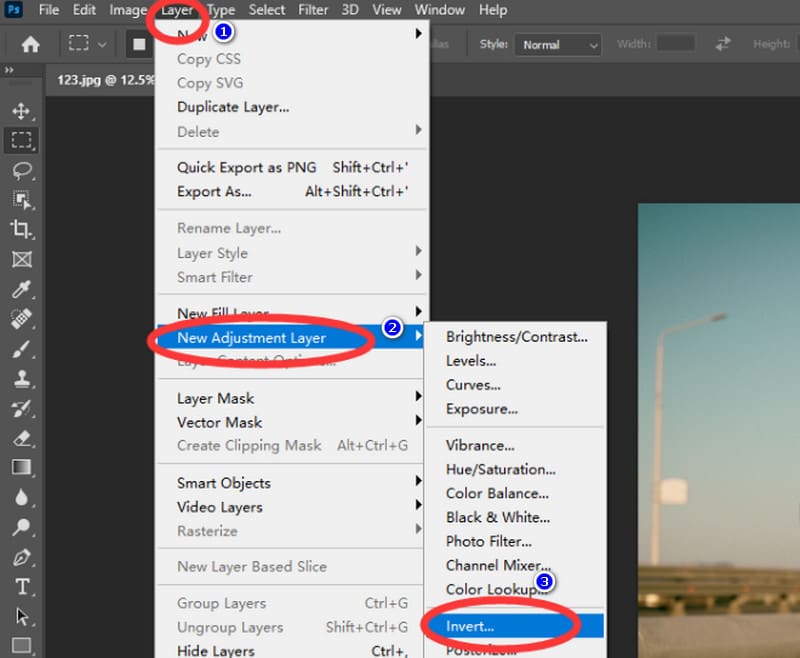Viewport: 800px width, 658px height.
Task: Select the Crop tool
Action: tap(21, 229)
